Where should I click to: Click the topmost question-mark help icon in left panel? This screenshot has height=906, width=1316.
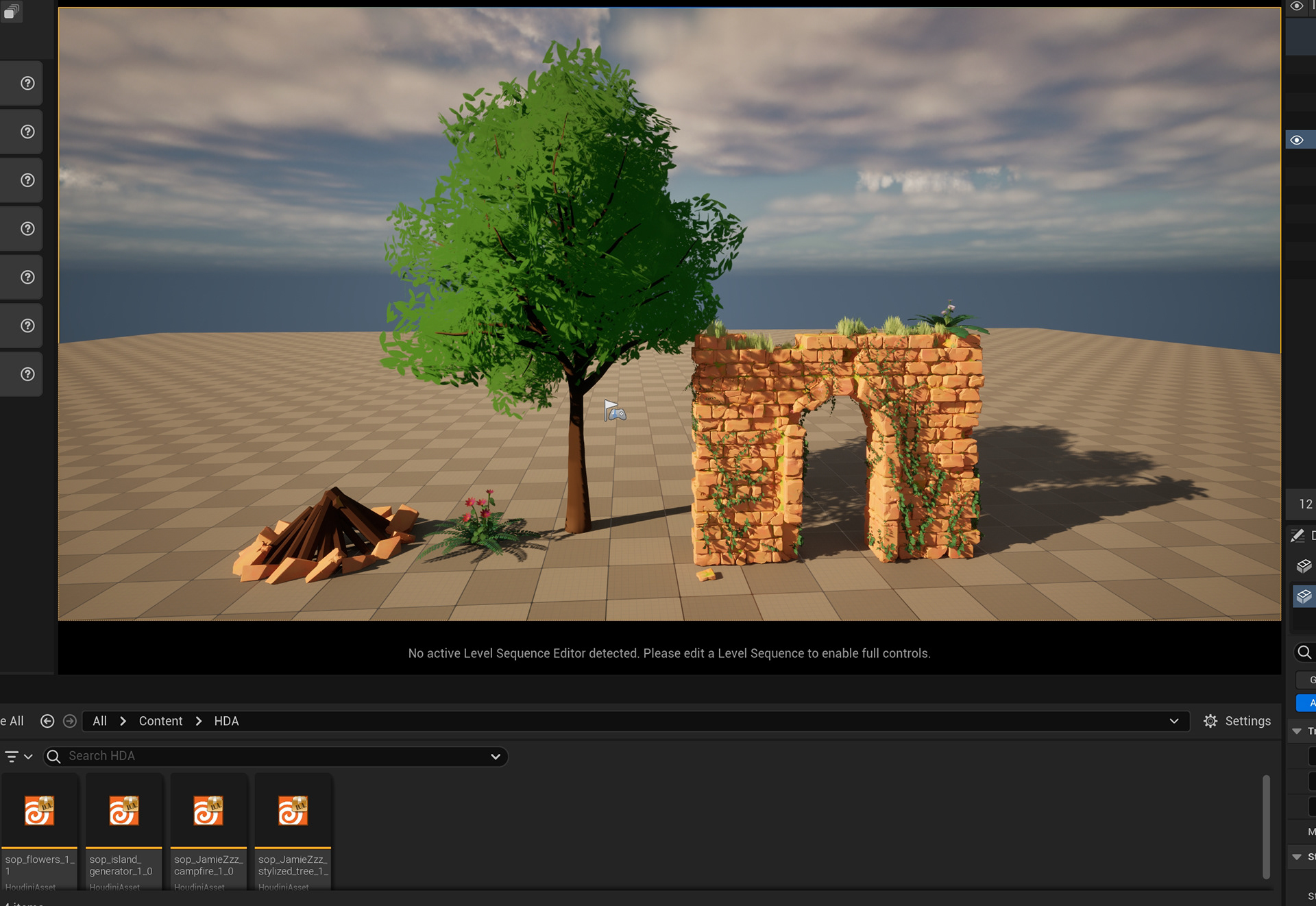tap(27, 83)
